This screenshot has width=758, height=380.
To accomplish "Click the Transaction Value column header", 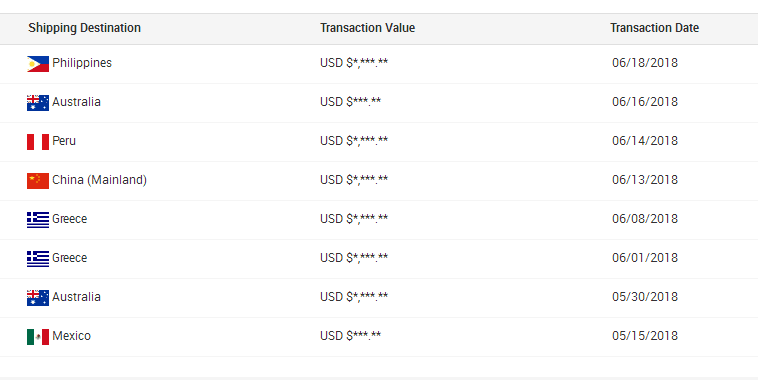I will pos(367,28).
